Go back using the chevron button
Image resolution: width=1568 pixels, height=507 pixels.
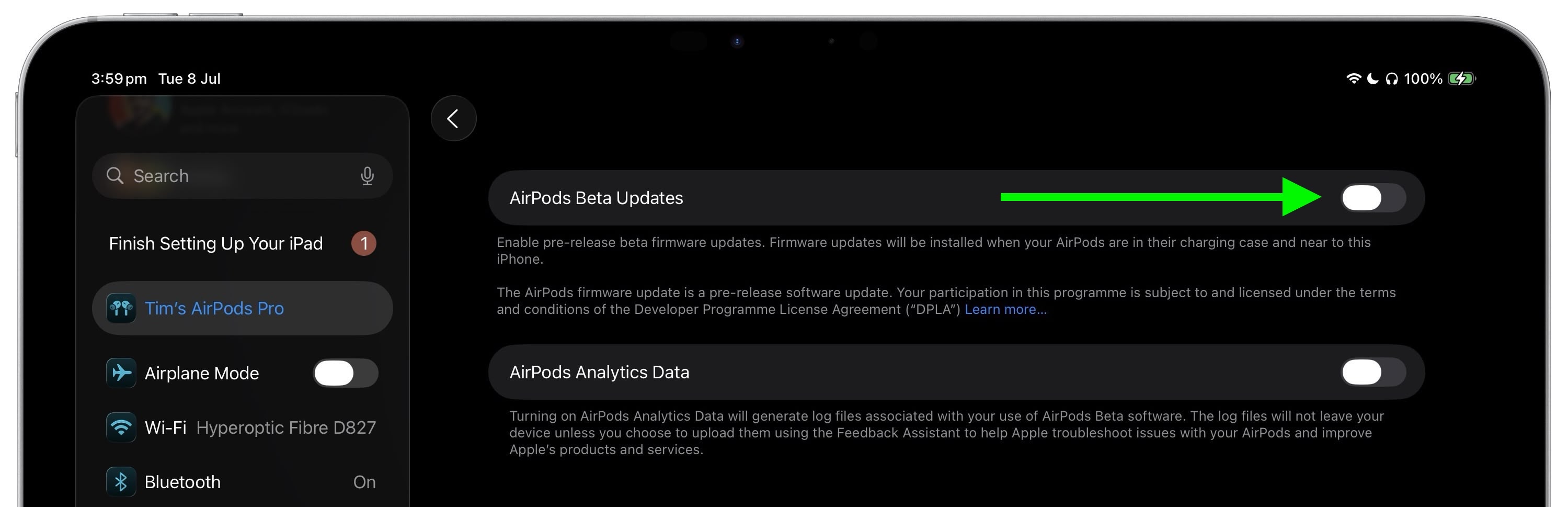[x=453, y=118]
